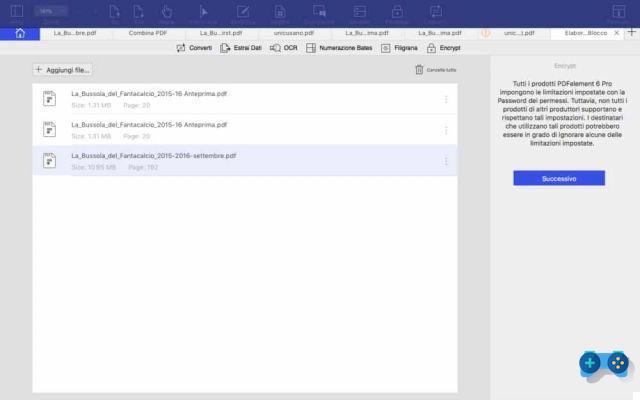Open the Combina PDF tab
The width and height of the screenshot is (640, 400).
click(x=148, y=33)
